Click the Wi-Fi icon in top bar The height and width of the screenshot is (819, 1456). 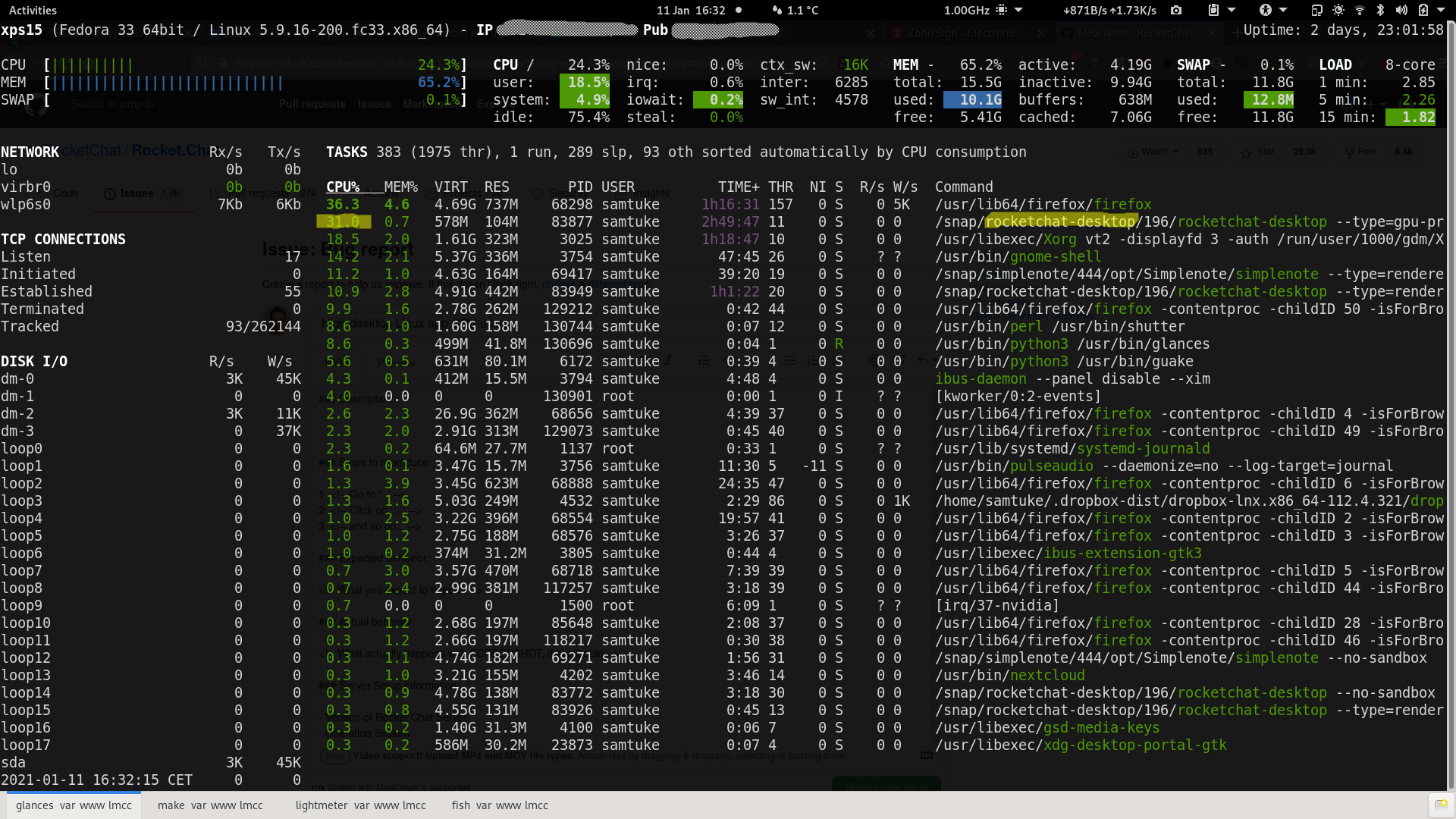pos(1360,10)
